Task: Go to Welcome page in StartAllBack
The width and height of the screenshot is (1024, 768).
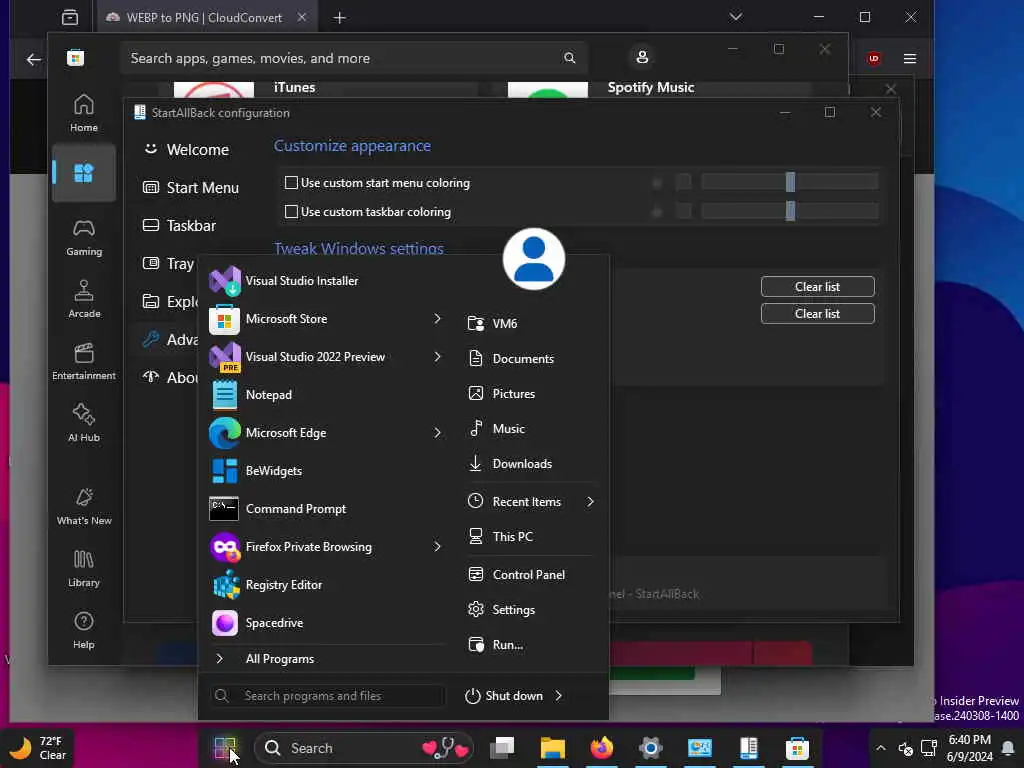Action: point(185,150)
